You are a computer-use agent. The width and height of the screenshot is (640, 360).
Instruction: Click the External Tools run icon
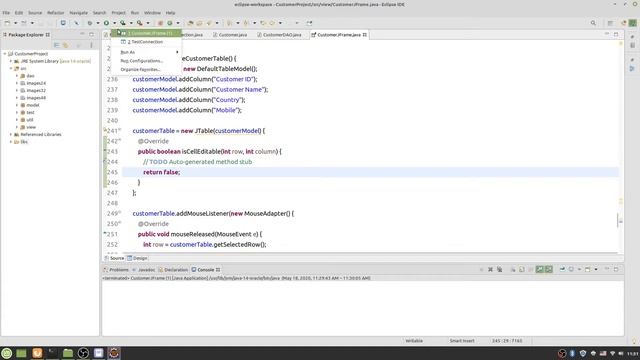(140, 23)
